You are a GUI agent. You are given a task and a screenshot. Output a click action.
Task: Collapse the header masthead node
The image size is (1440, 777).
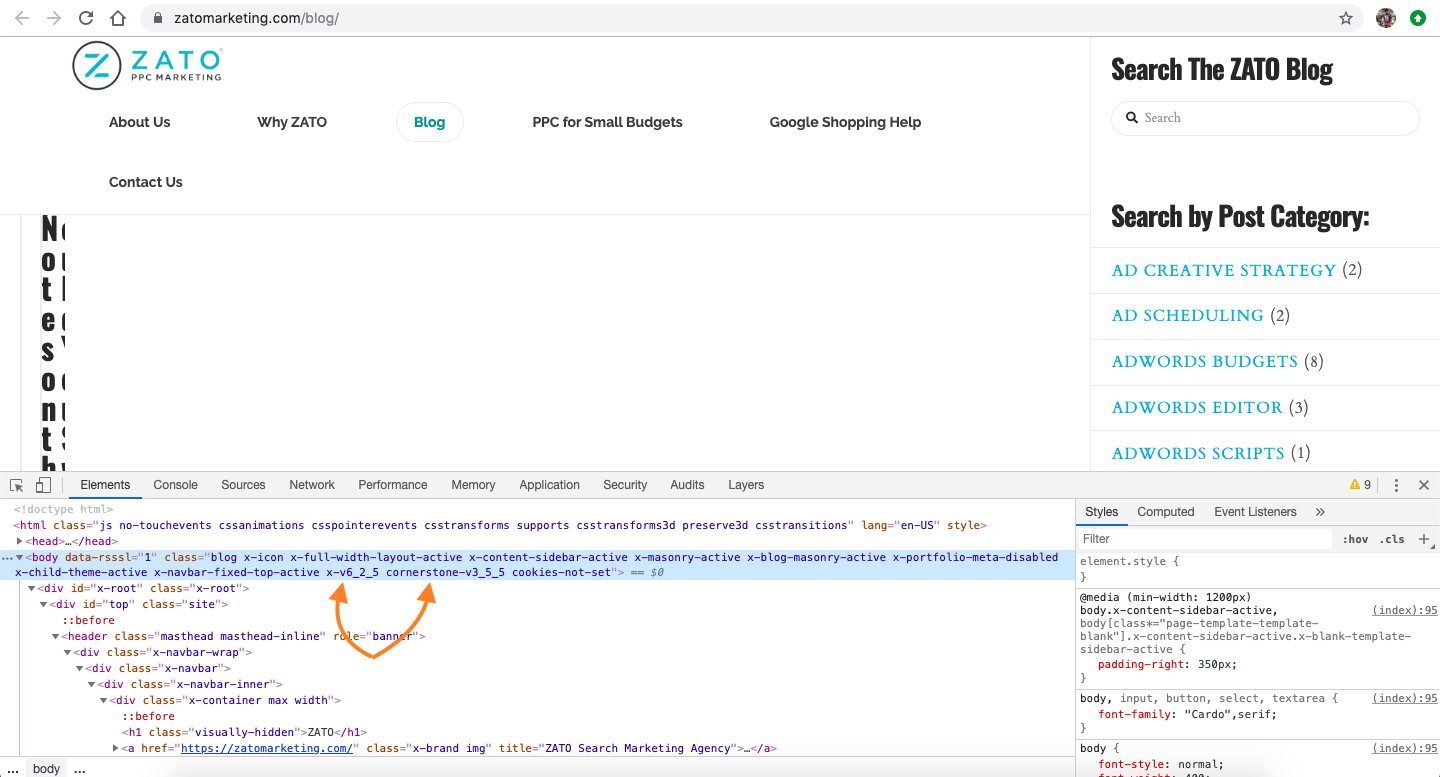click(x=56, y=637)
